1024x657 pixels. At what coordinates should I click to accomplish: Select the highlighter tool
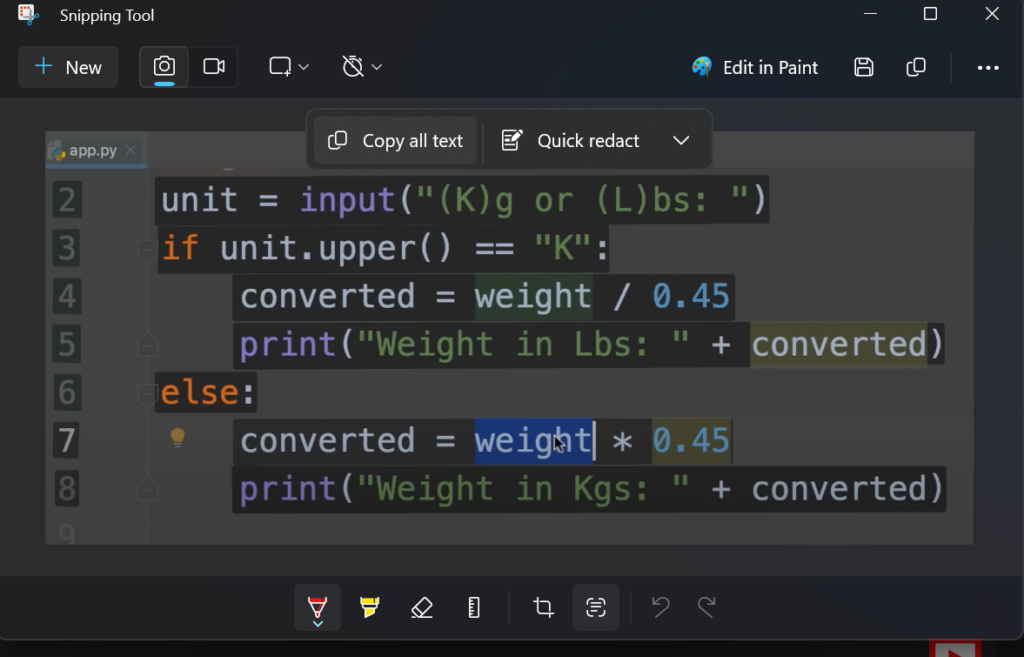[x=369, y=607]
